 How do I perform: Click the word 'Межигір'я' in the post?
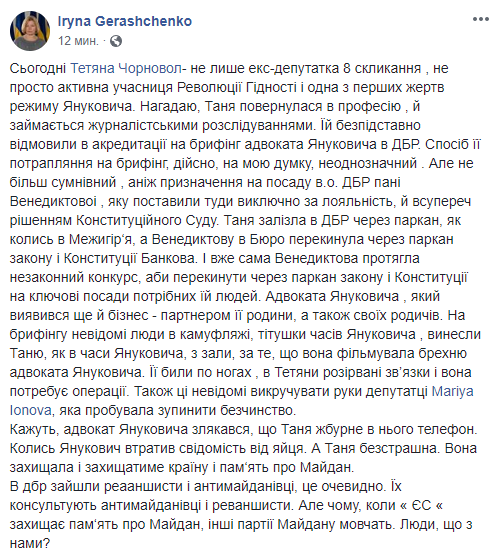click(101, 239)
